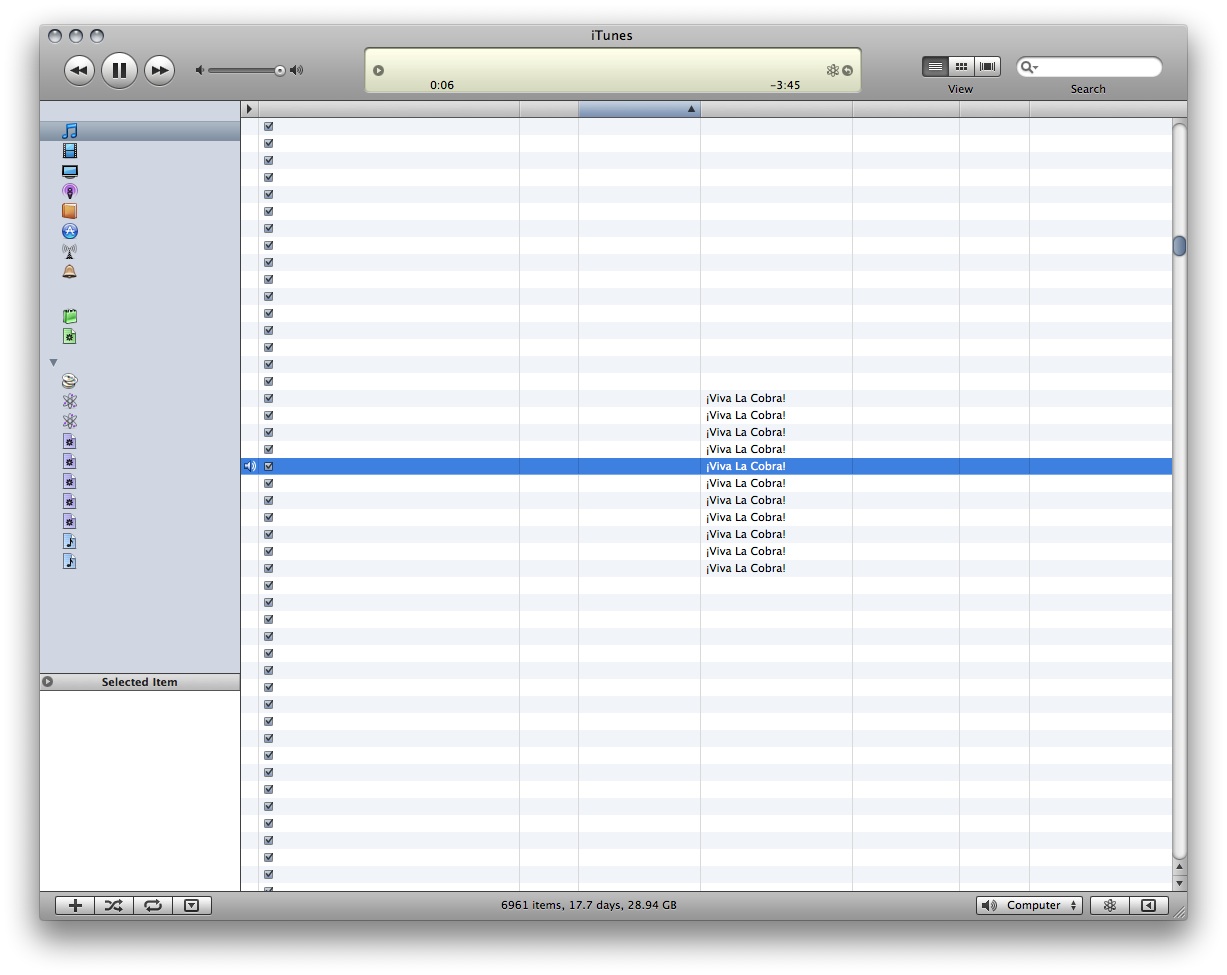Click the elapsed time "0:06"

(442, 85)
